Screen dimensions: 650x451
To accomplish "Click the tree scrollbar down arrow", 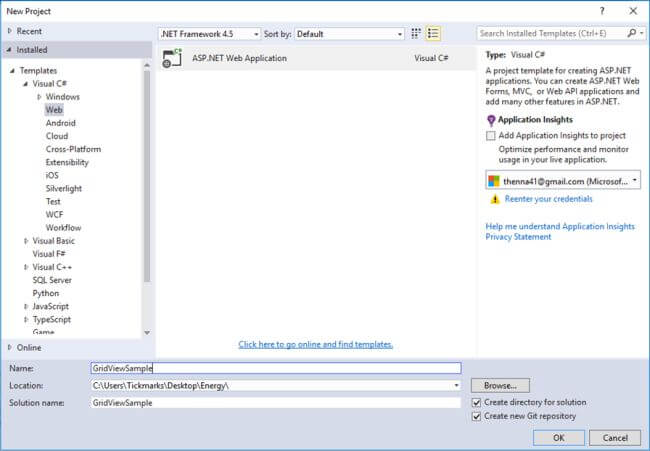I will point(147,332).
